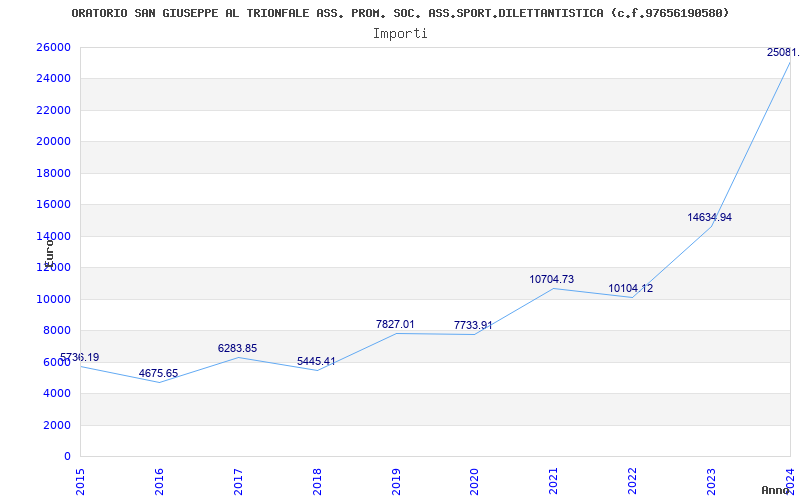This screenshot has height=500, width=800.
Task: Select the 2019 year axis label
Action: tap(396, 480)
